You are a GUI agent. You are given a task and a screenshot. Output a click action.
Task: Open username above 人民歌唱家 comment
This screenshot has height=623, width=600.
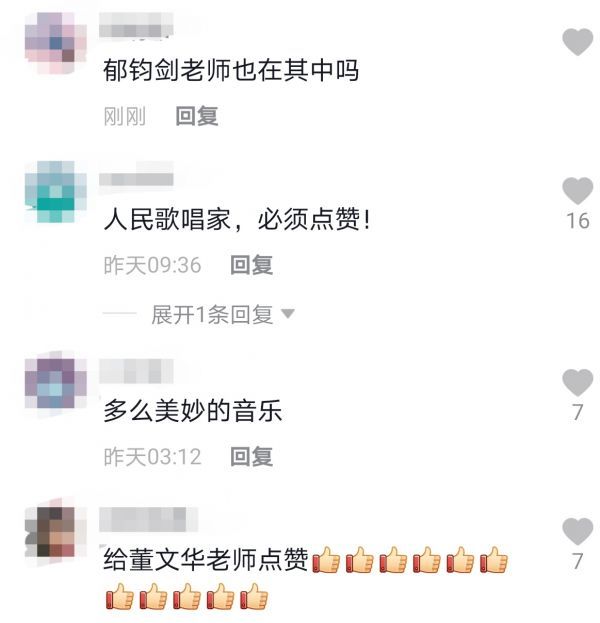(136, 174)
